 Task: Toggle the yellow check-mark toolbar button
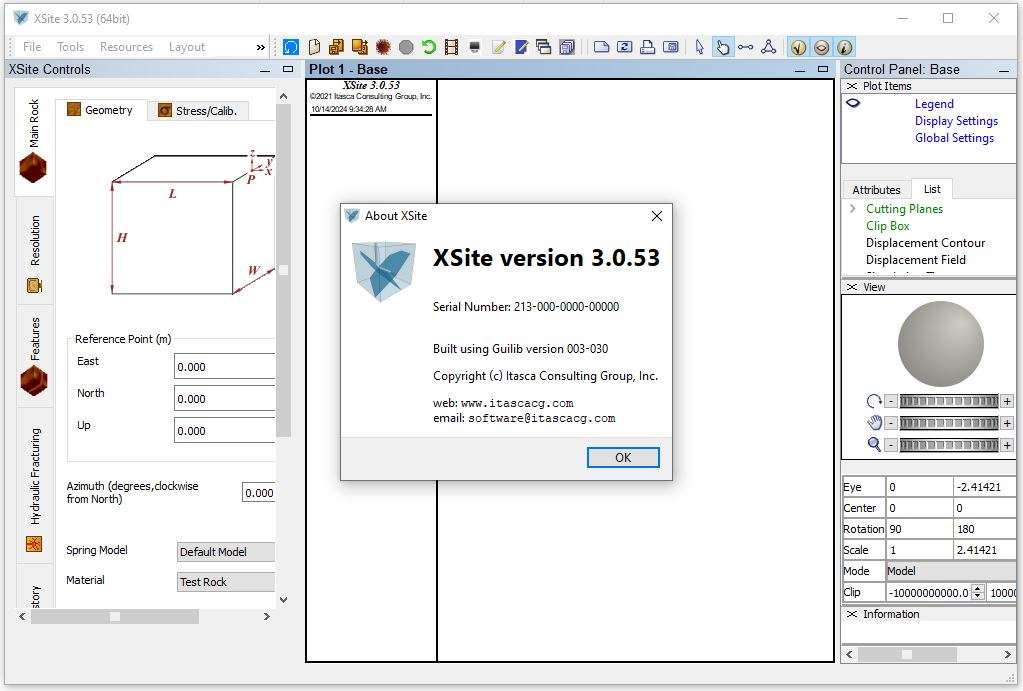(x=798, y=47)
